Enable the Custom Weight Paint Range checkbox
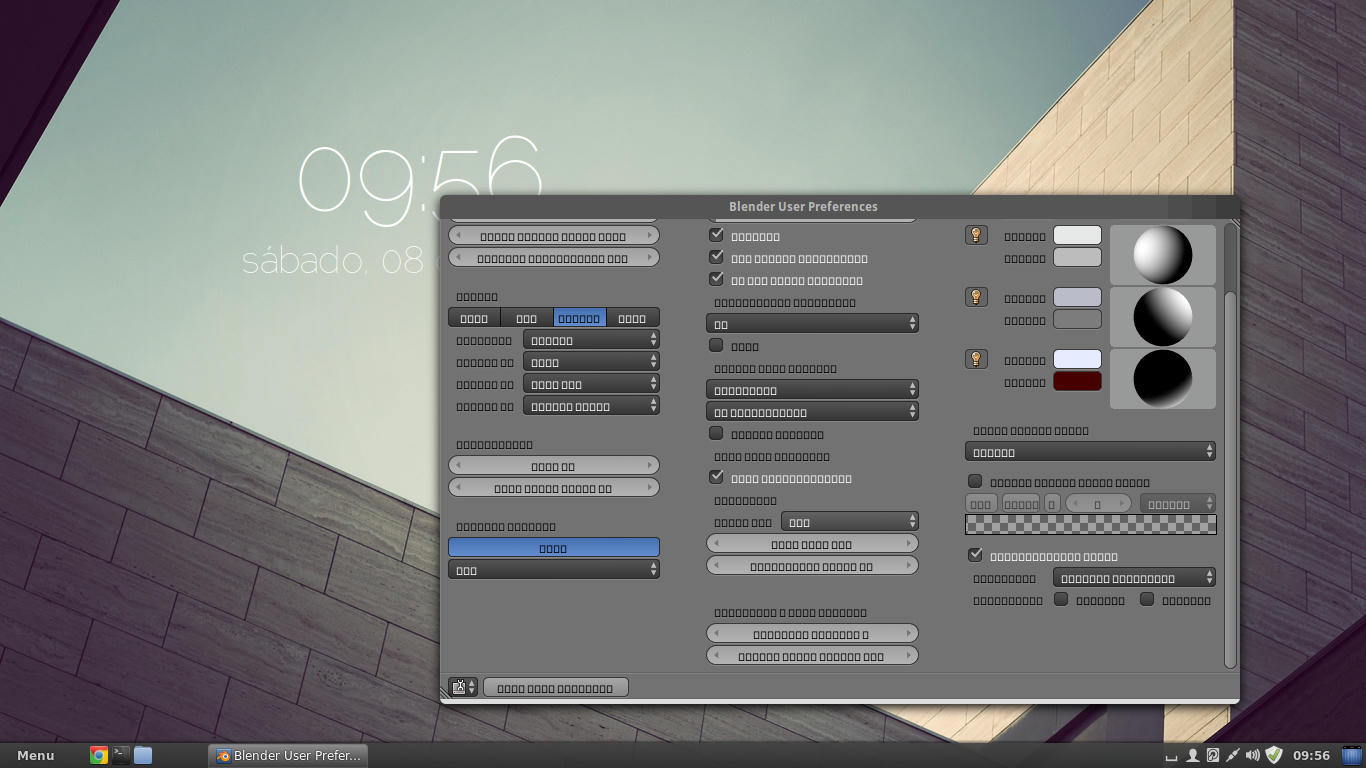The height and width of the screenshot is (768, 1366). (x=975, y=481)
